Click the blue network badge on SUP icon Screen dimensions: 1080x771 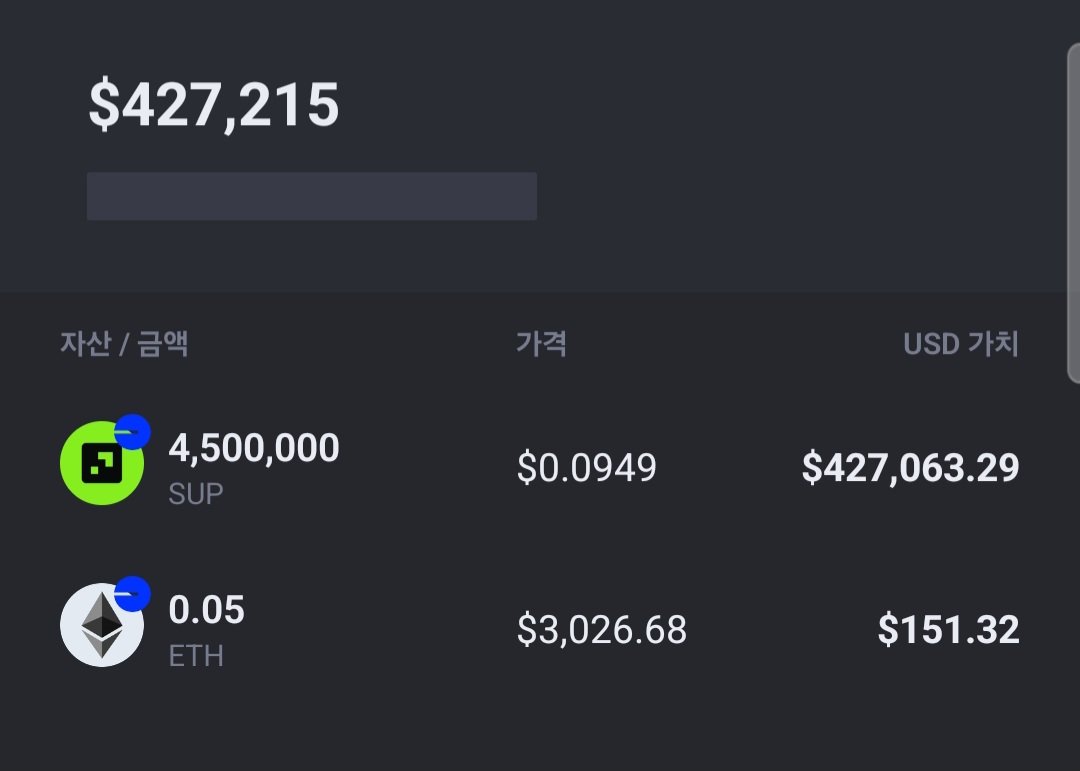tap(132, 432)
